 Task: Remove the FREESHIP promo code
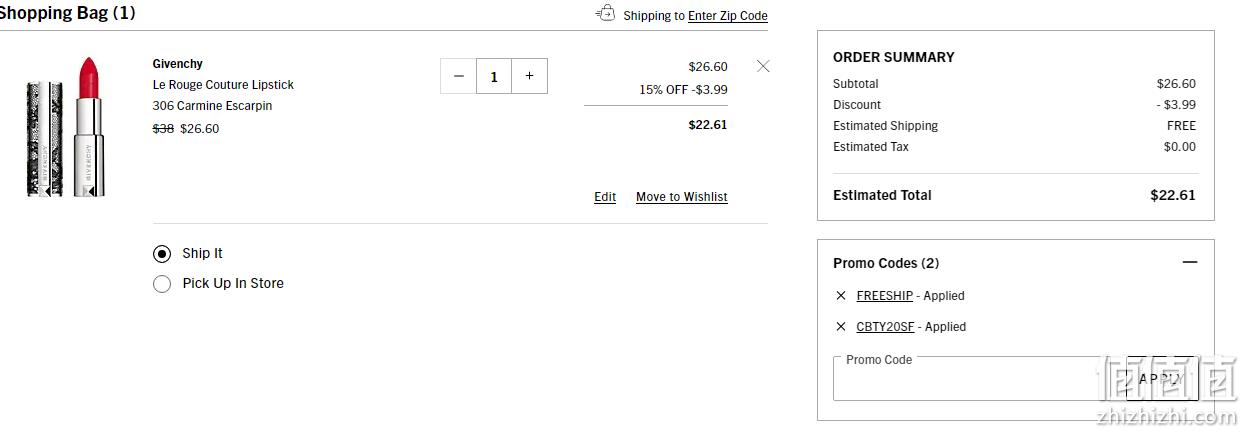pyautogui.click(x=841, y=296)
